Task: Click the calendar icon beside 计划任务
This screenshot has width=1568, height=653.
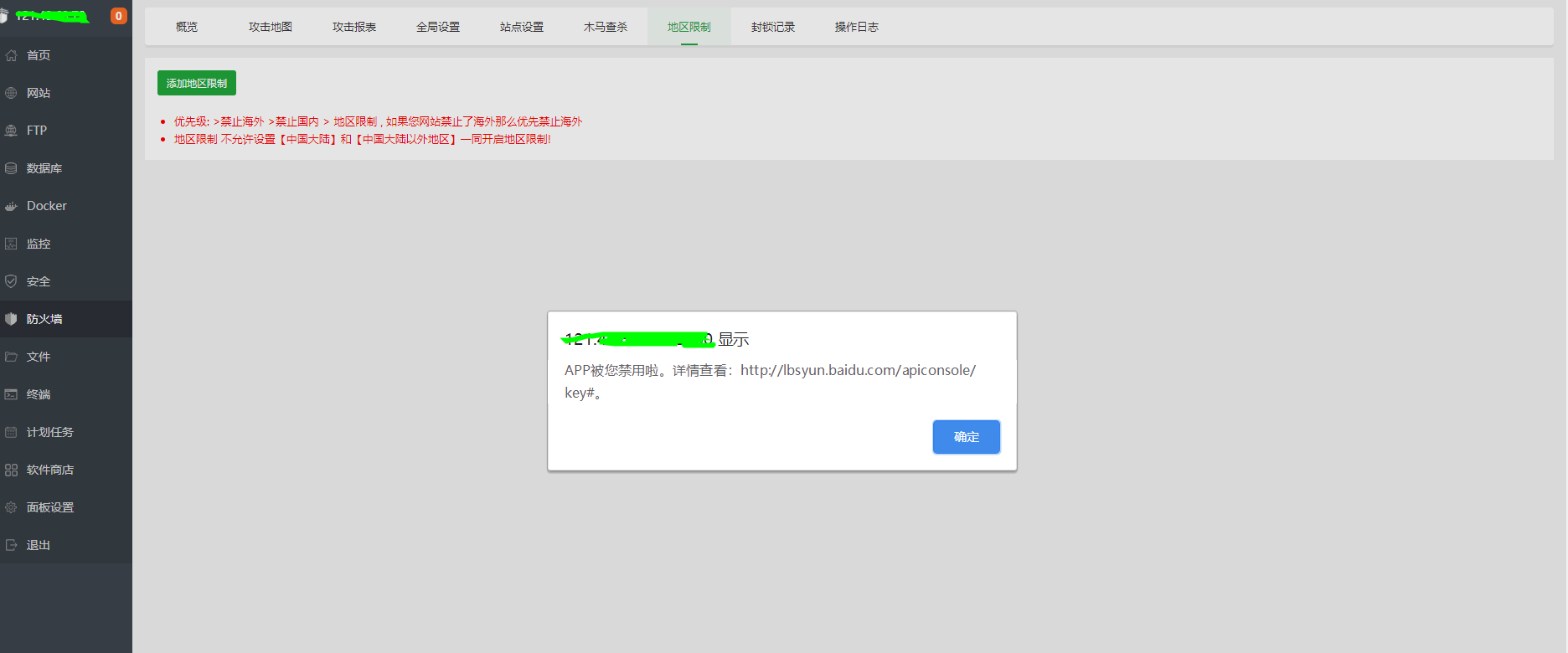Action: coord(11,432)
